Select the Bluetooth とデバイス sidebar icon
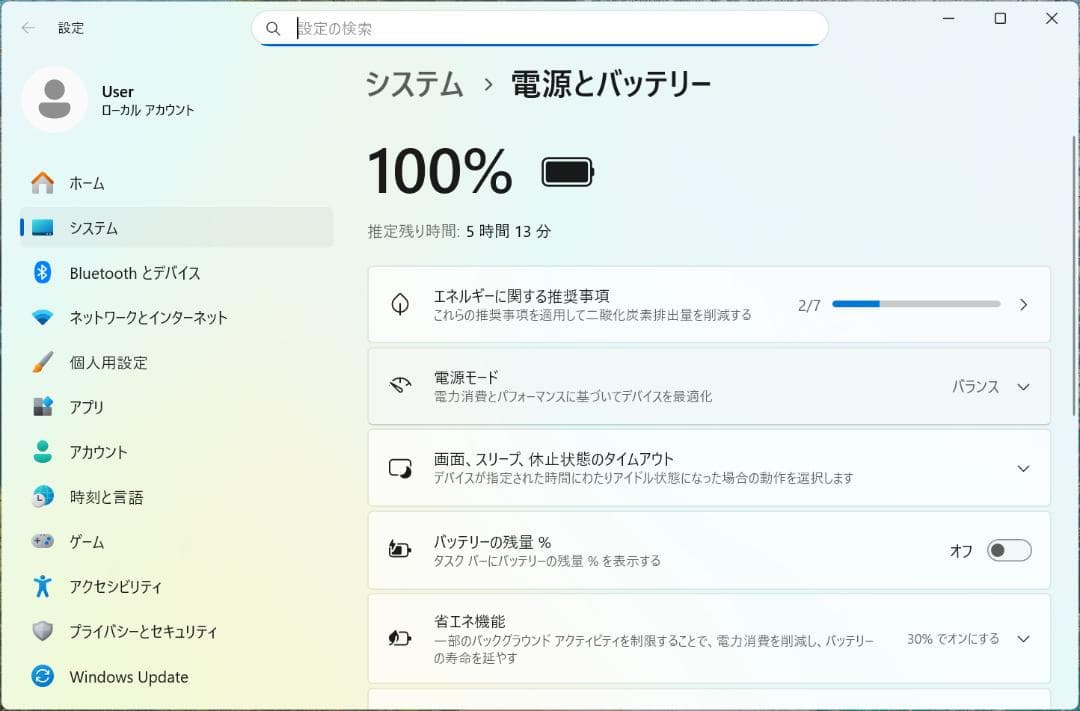 pyautogui.click(x=41, y=273)
